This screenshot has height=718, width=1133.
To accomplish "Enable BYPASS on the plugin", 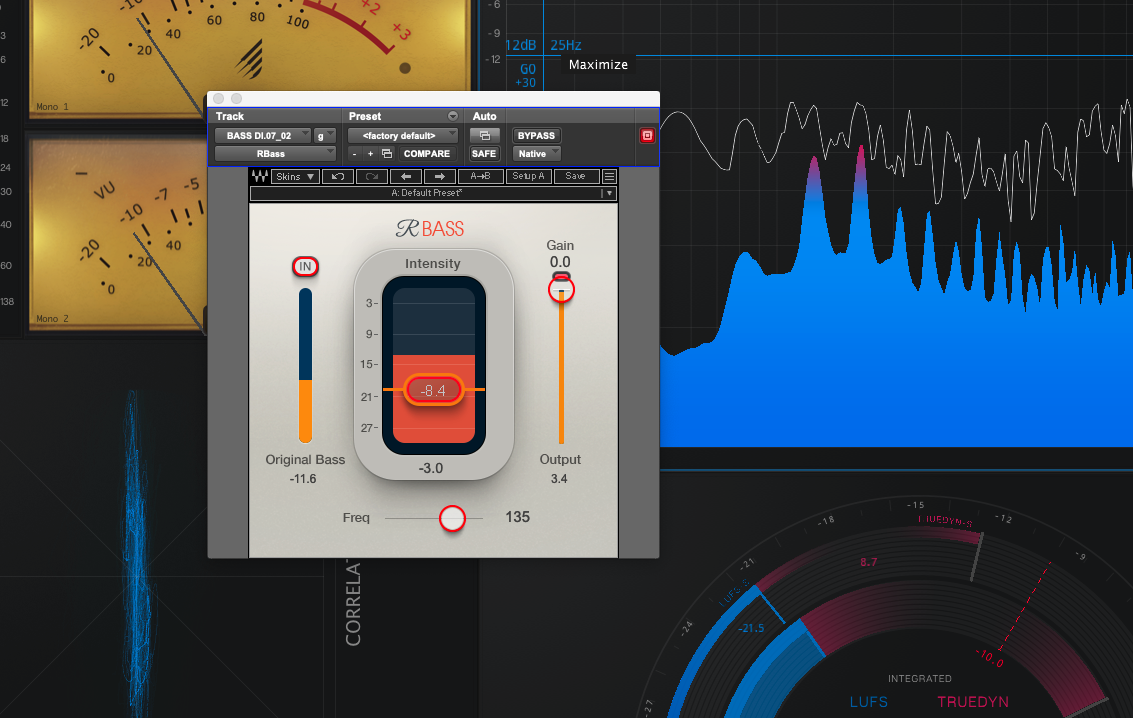I will click(537, 134).
